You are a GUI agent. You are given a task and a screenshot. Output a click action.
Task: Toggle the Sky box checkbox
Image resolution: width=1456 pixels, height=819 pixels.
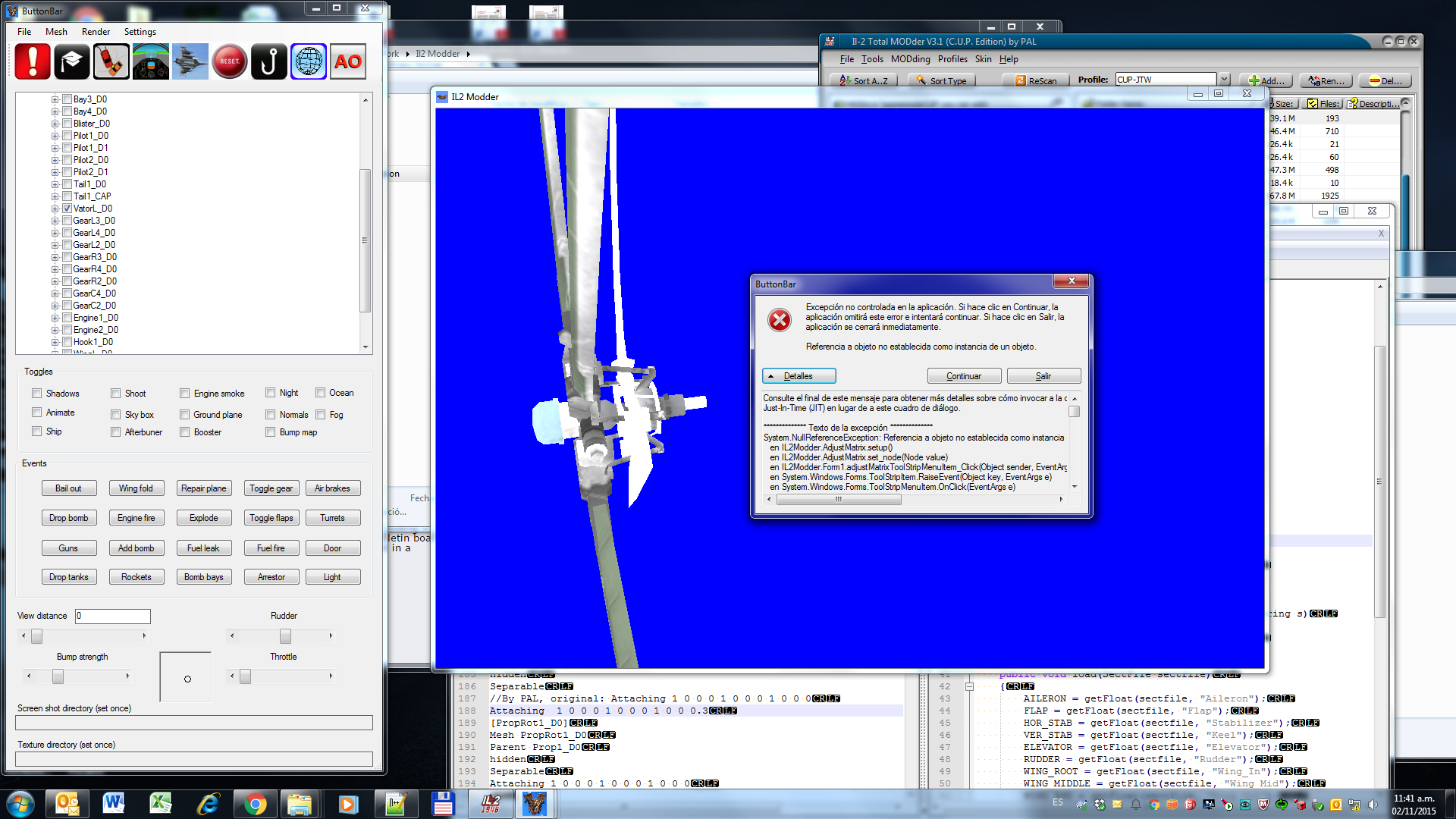click(116, 415)
